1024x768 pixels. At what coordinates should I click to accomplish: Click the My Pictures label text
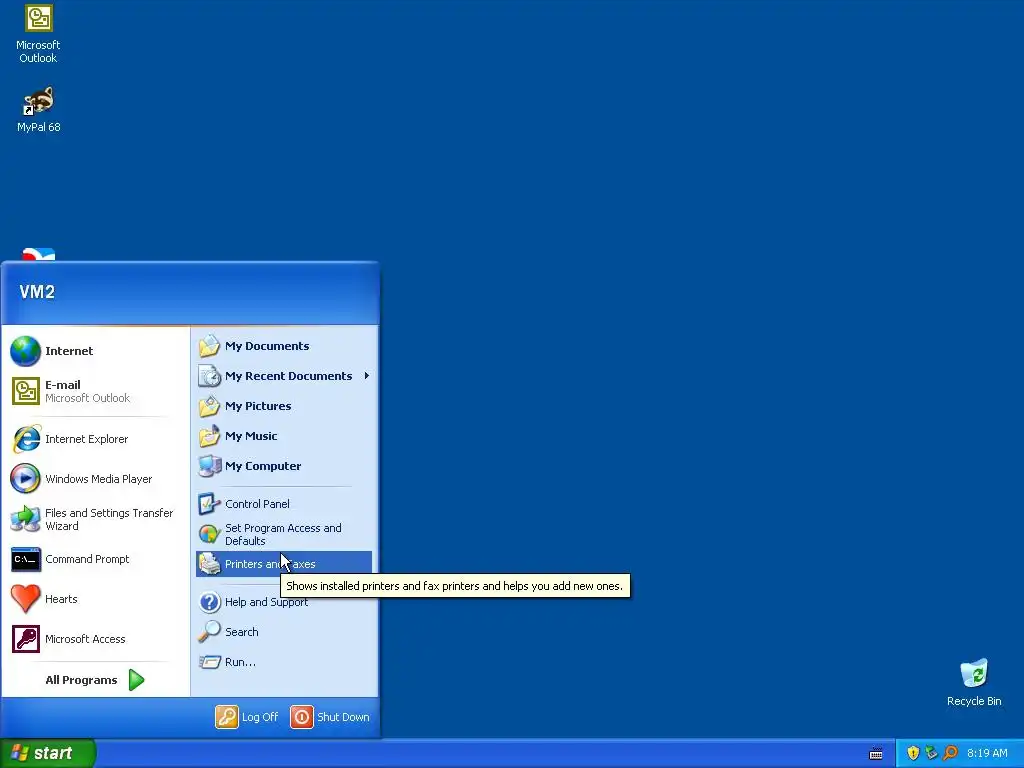pos(258,406)
